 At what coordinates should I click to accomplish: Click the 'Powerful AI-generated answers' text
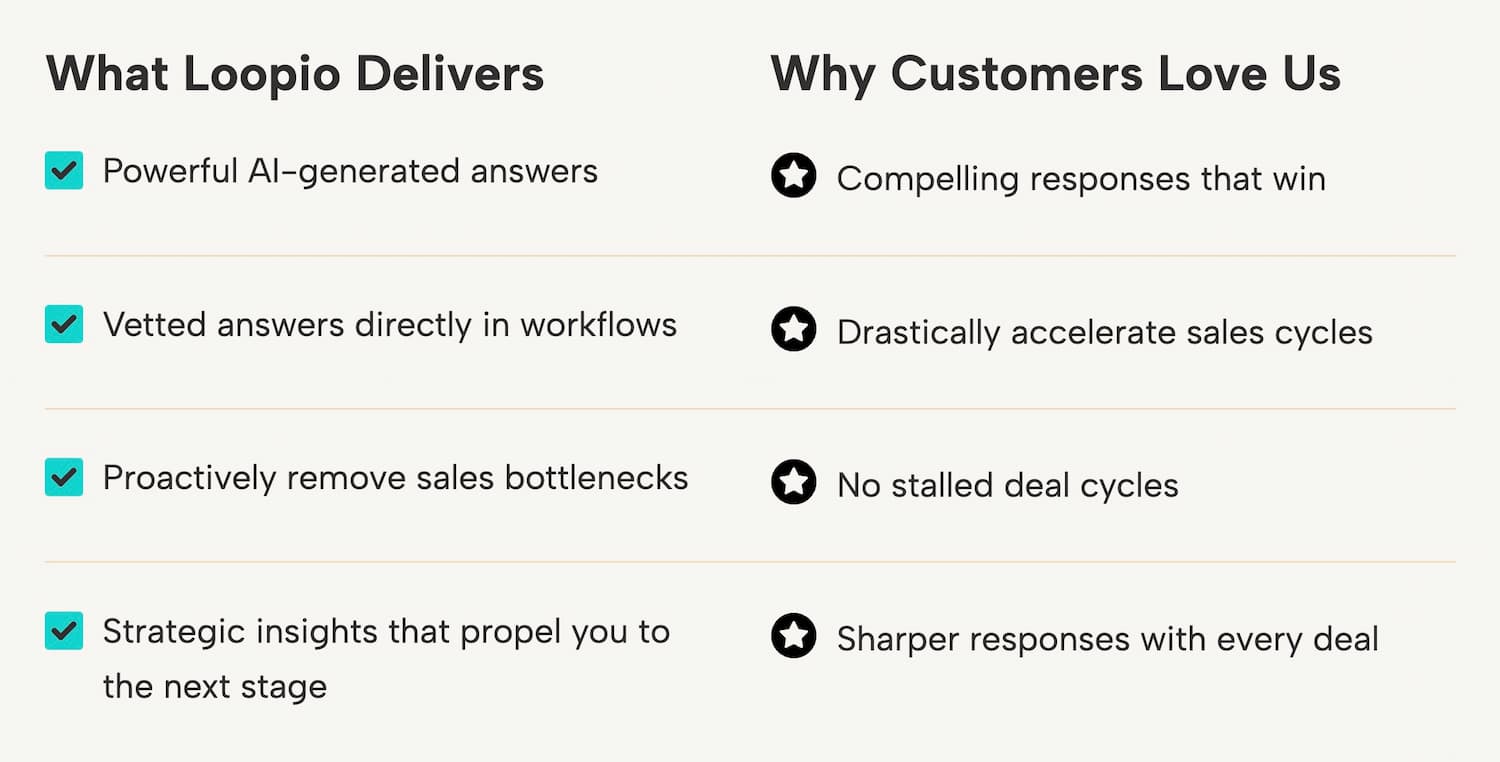350,171
